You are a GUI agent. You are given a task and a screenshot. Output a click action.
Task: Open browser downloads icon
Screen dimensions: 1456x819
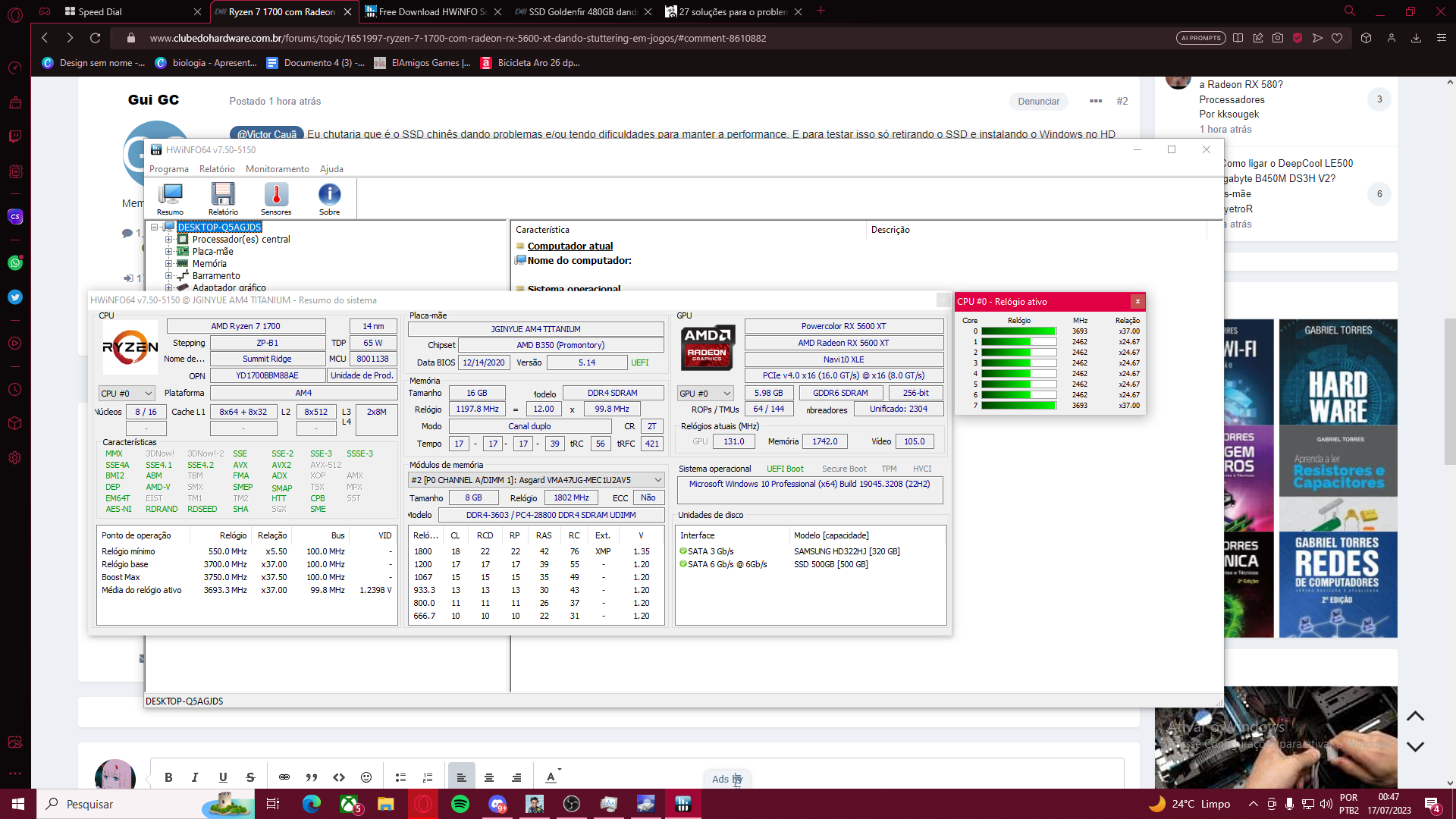coord(1416,38)
